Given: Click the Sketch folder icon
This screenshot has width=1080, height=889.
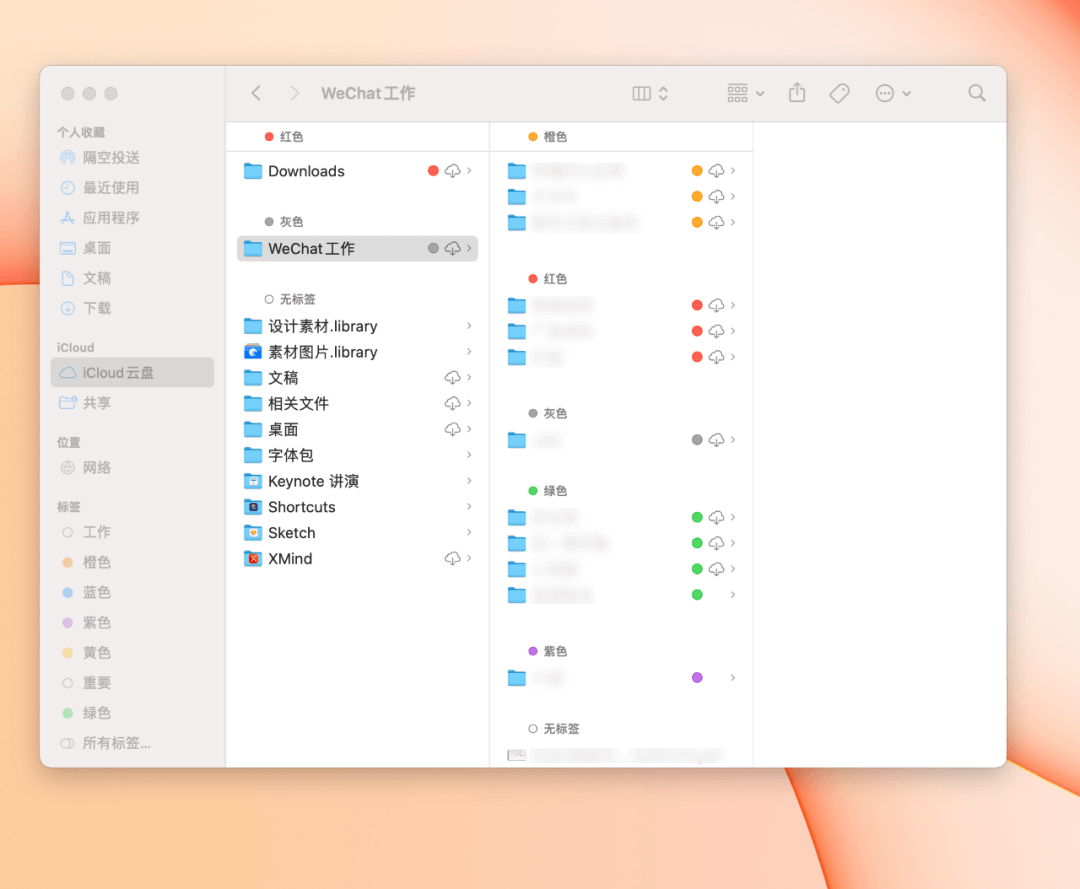Looking at the screenshot, I should [x=253, y=532].
